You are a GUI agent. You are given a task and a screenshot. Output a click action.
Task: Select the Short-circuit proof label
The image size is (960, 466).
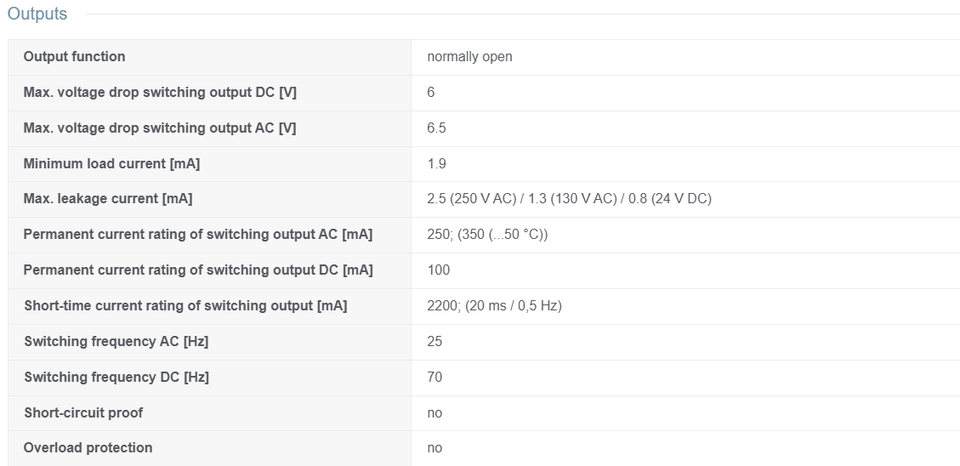click(83, 413)
